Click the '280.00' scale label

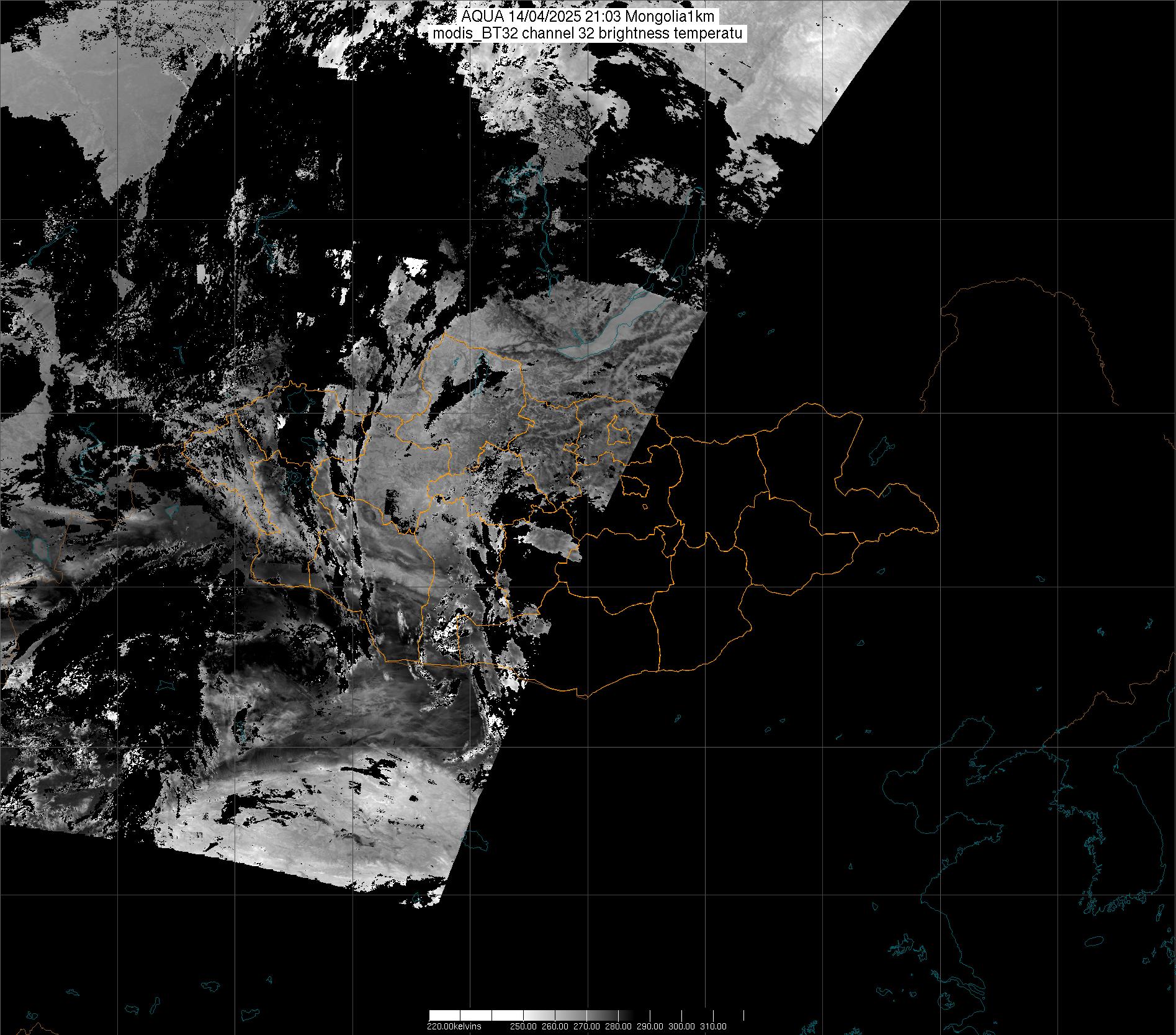coord(618,1026)
